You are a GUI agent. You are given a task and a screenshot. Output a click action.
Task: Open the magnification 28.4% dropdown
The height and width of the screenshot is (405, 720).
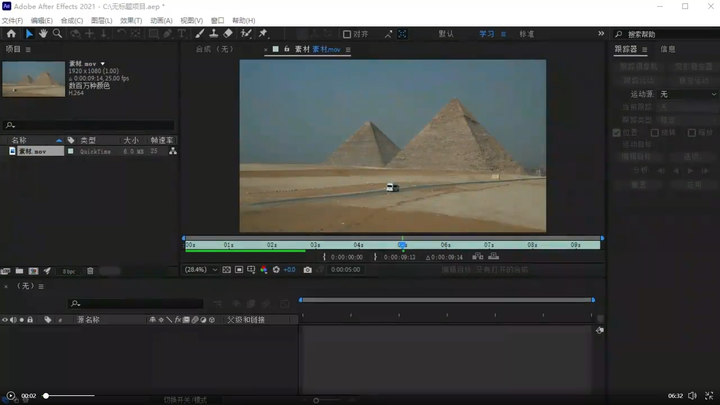(x=201, y=270)
